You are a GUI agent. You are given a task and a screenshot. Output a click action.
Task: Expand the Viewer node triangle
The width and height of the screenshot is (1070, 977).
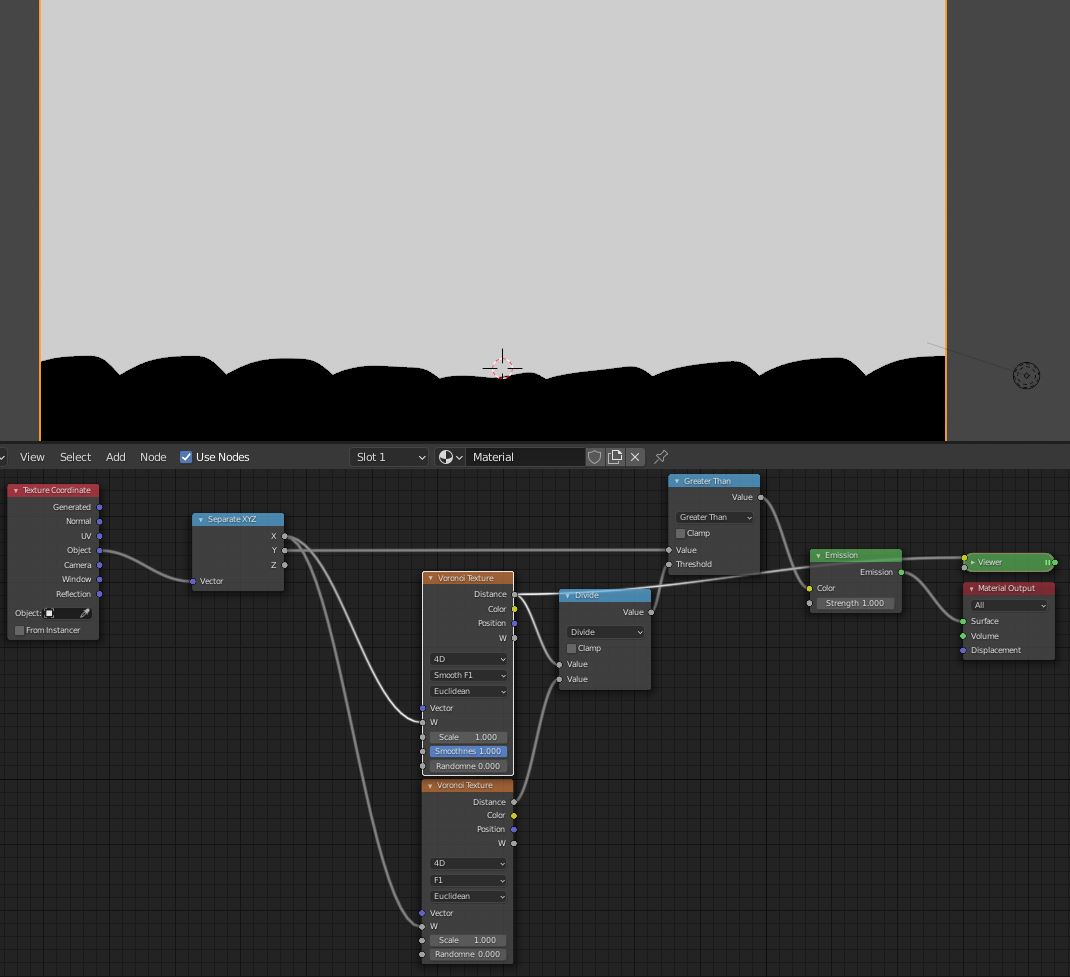tap(973, 563)
